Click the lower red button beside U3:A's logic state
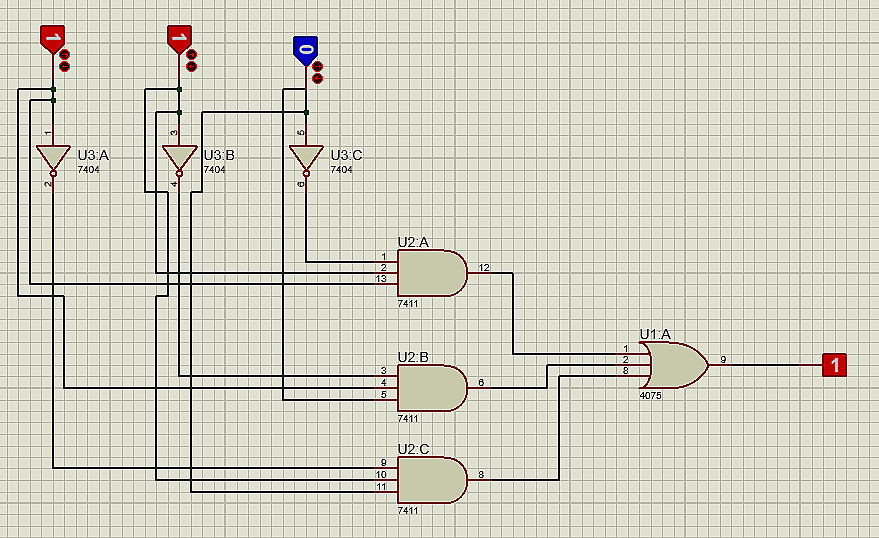This screenshot has width=879, height=538. tap(64, 66)
